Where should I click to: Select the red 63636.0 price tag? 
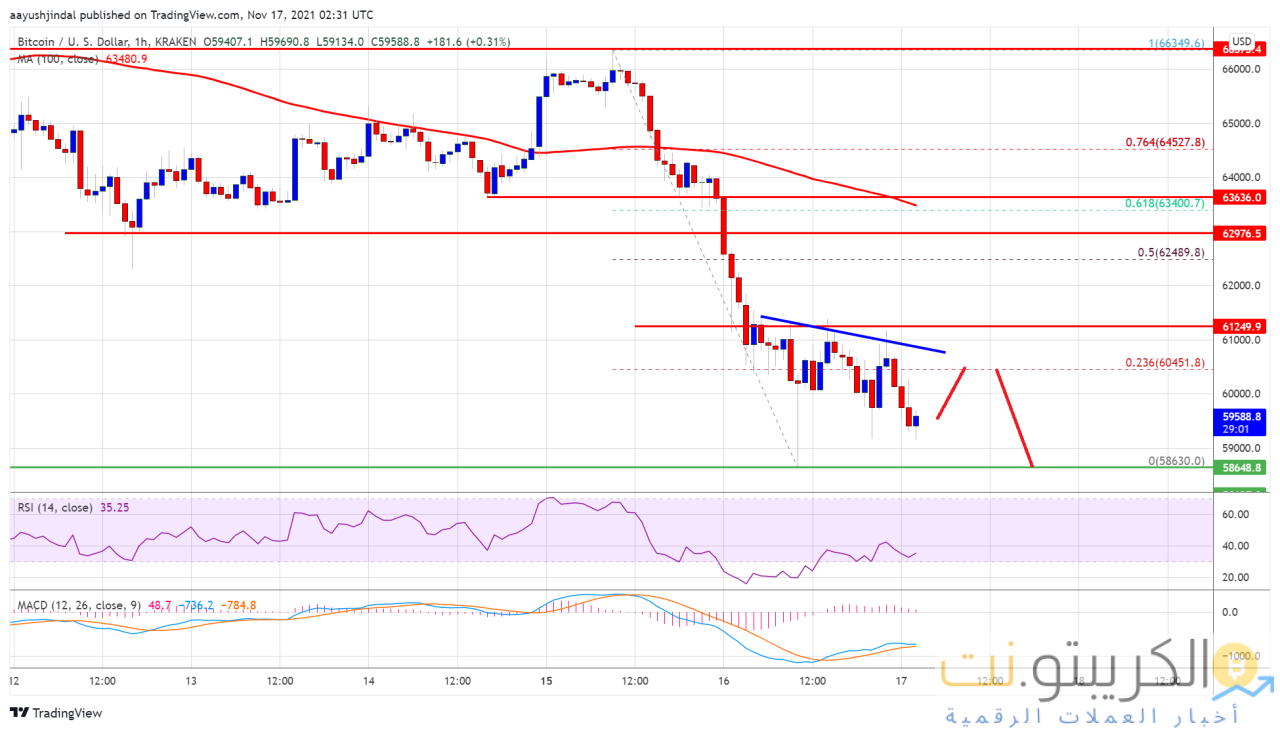pos(1240,196)
